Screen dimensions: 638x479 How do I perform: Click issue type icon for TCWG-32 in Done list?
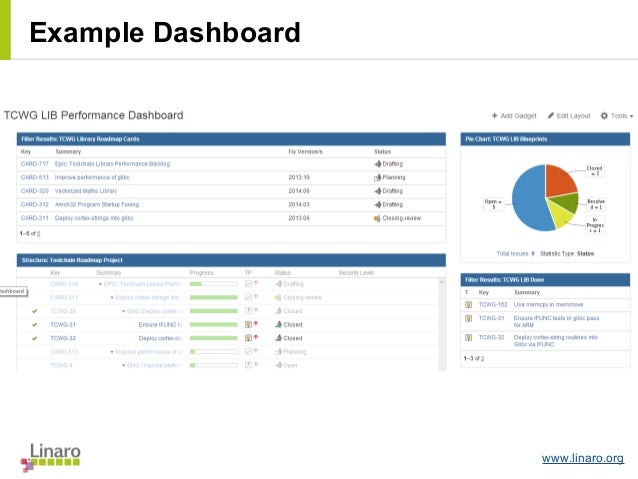469,337
